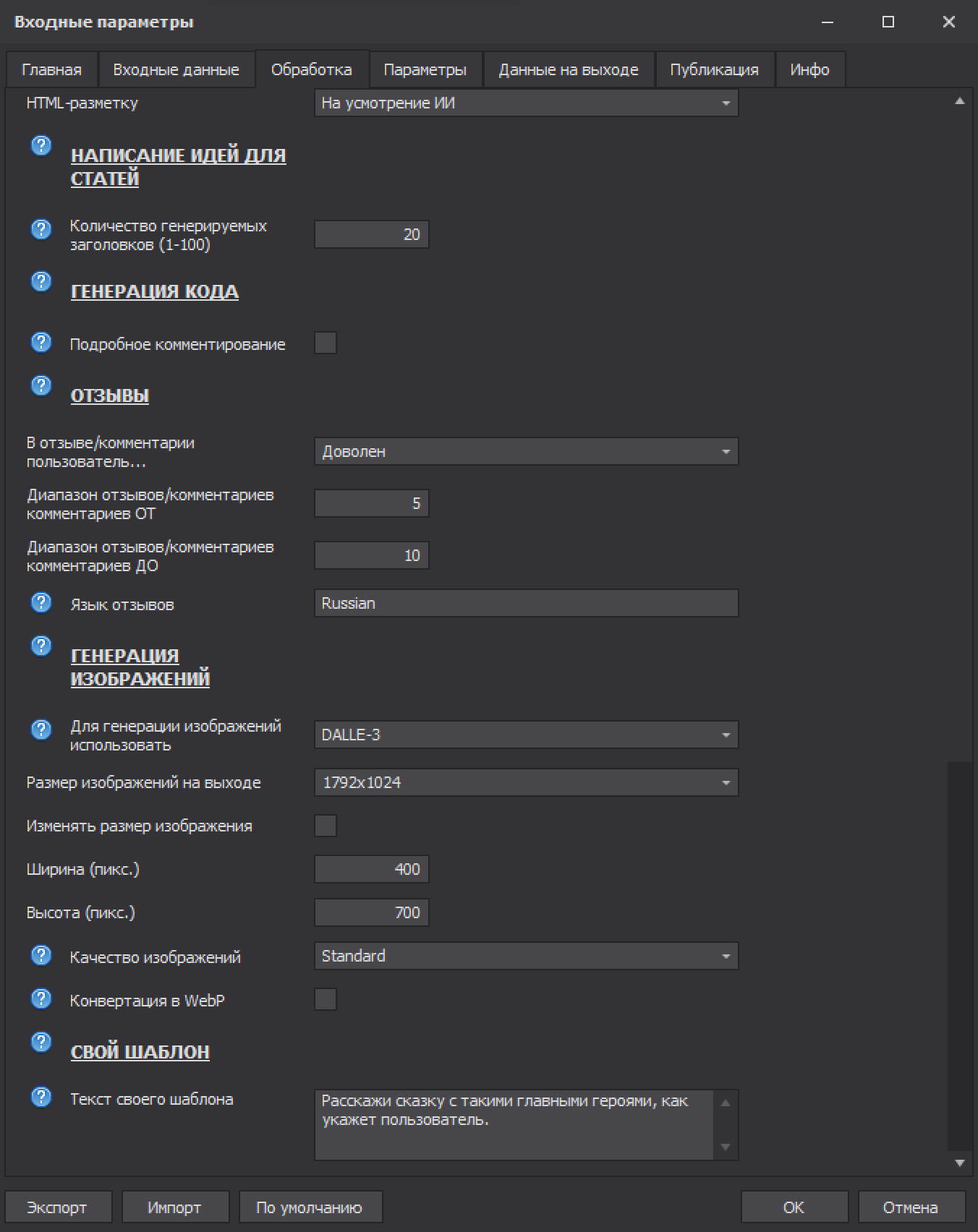The height and width of the screenshot is (1232, 978).
Task: Click the Экспорт button
Action: point(57,1207)
